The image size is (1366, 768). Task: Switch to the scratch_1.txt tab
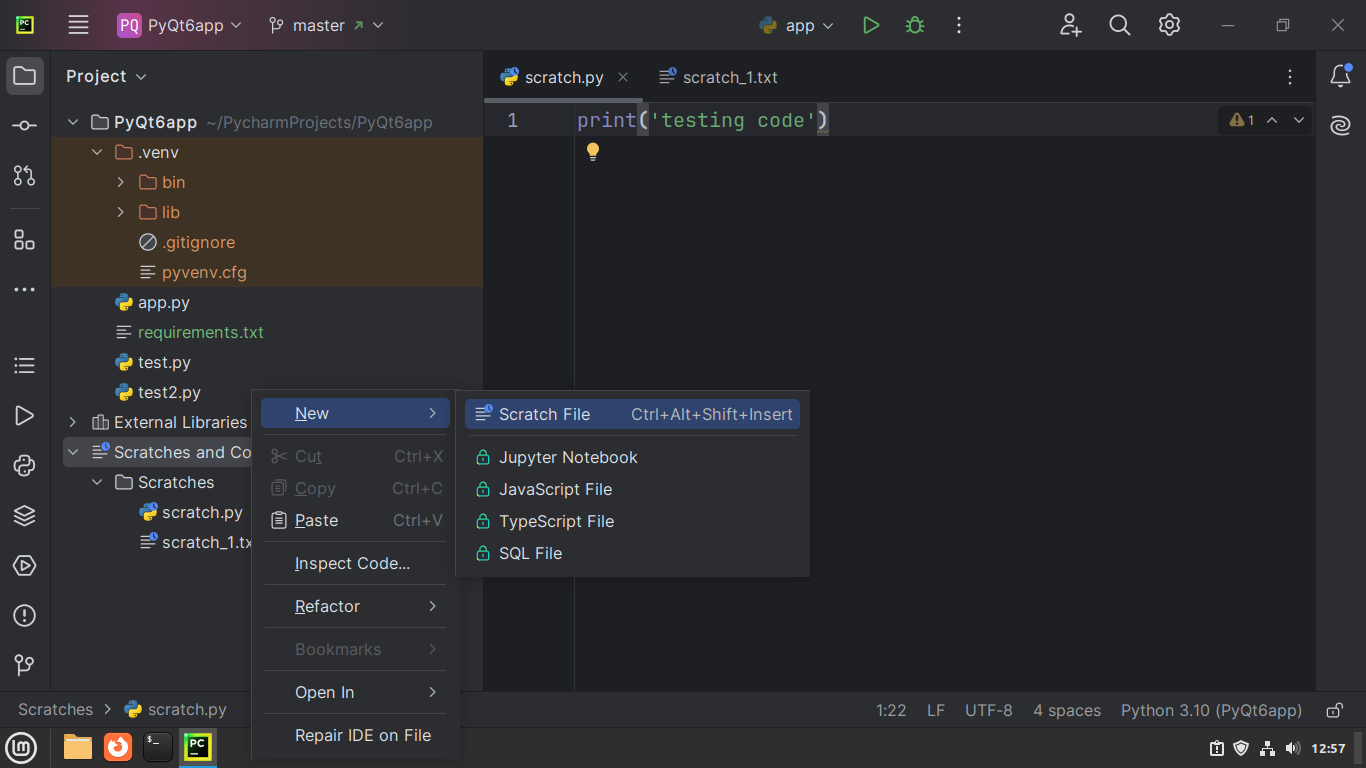[718, 77]
